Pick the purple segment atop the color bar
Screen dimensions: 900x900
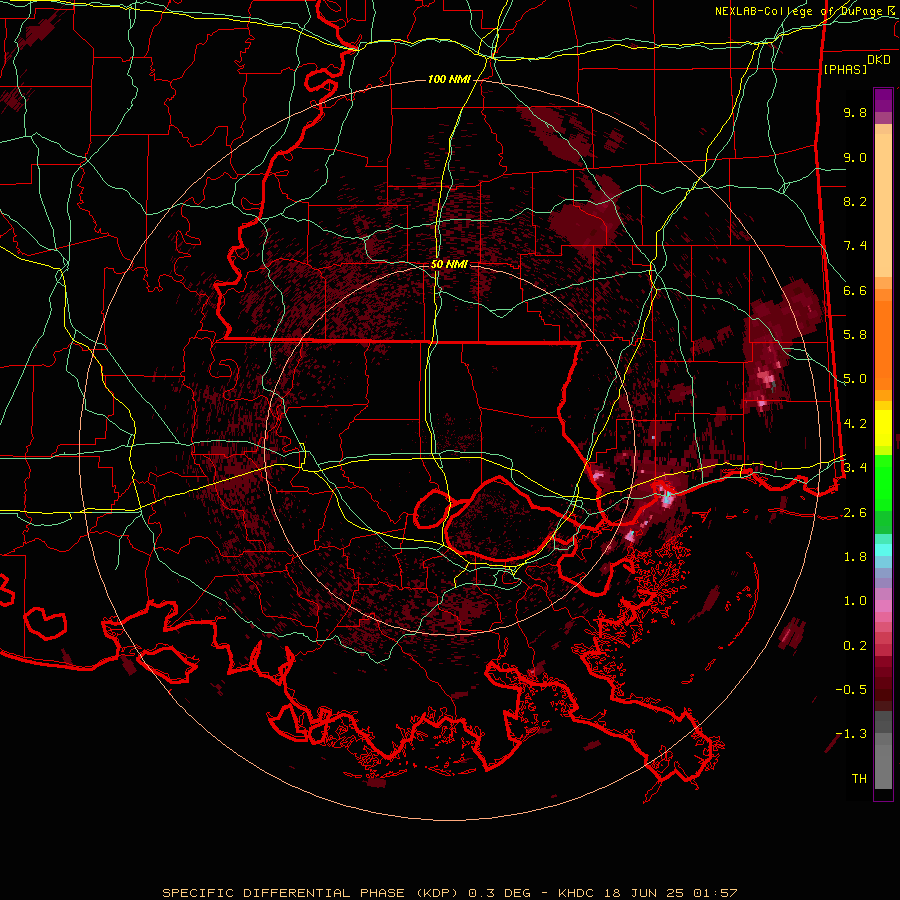[x=883, y=101]
